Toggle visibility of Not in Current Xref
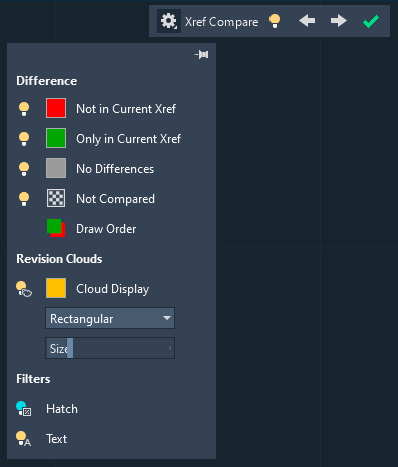 point(24,109)
